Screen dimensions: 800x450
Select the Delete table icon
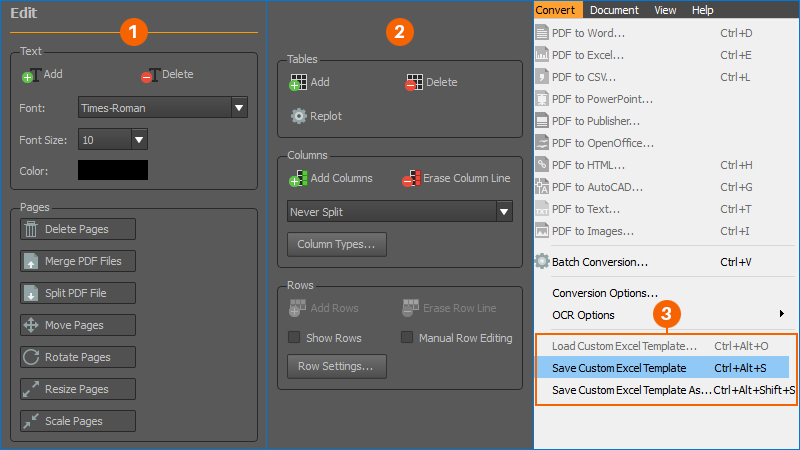(414, 83)
